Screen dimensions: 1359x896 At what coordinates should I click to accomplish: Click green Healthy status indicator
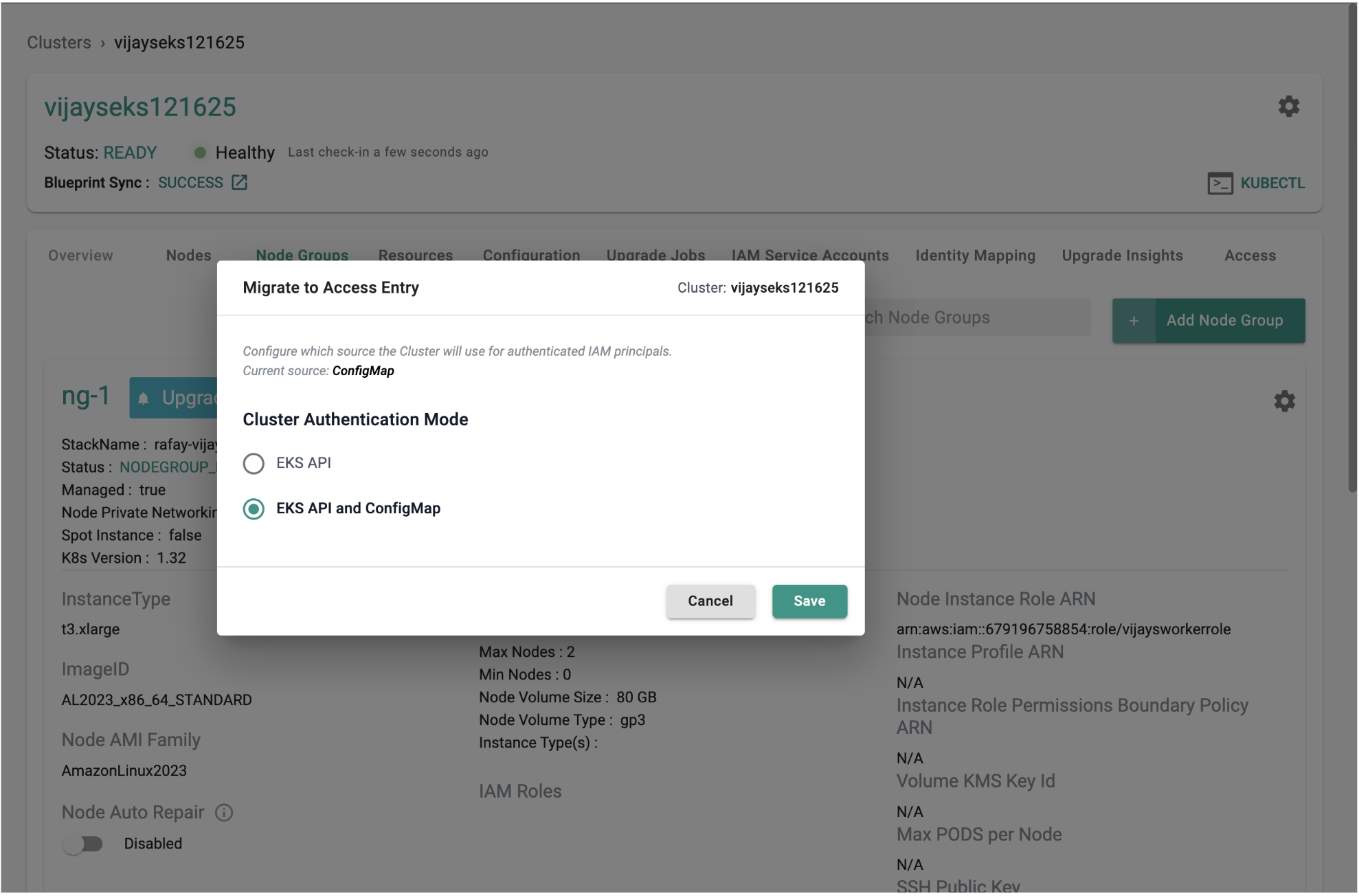click(200, 153)
